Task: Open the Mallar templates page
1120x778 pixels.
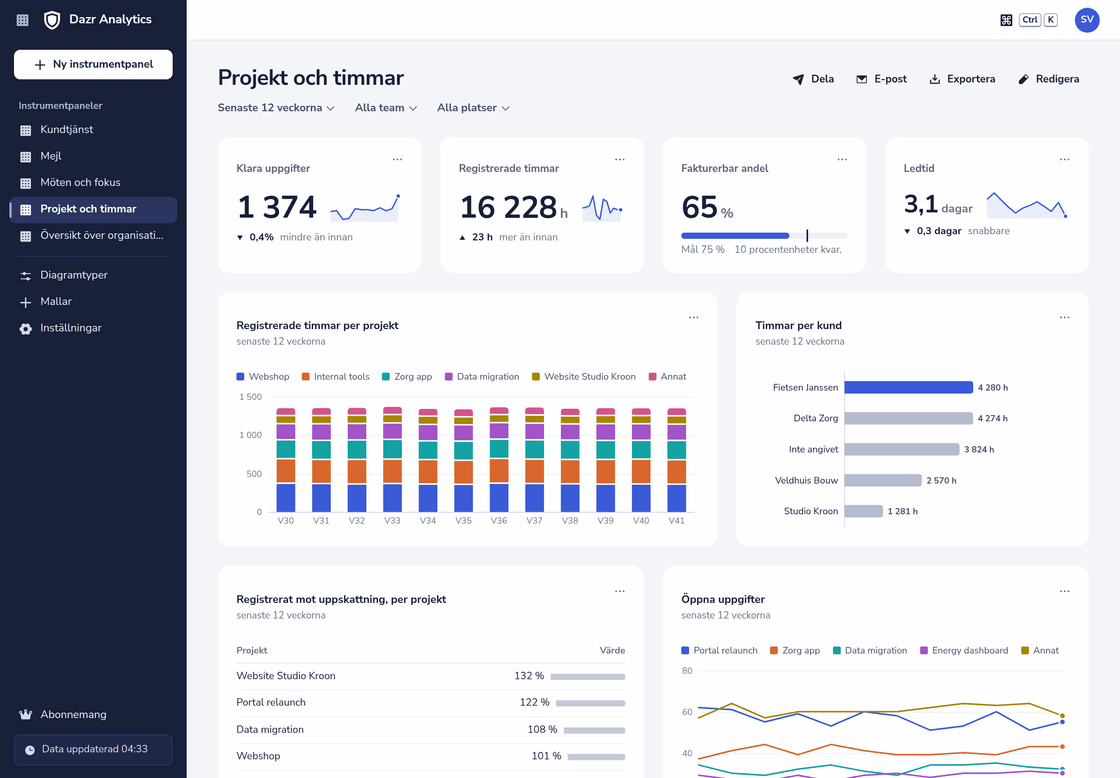Action: (x=93, y=301)
